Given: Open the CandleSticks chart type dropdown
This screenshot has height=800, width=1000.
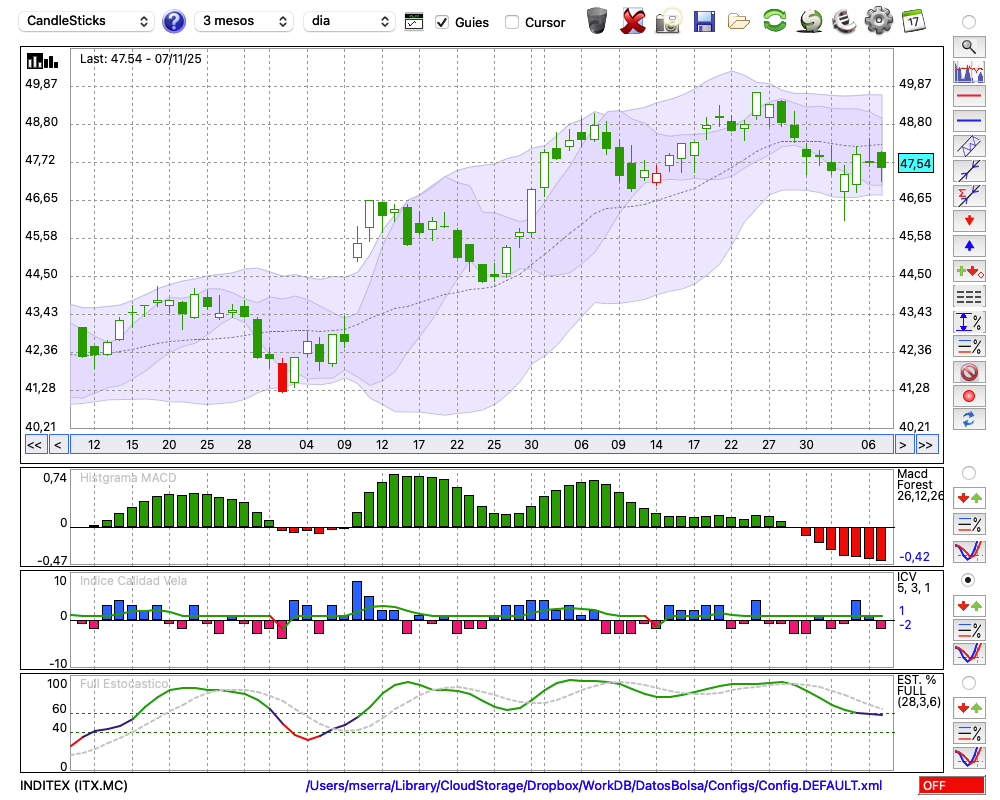Looking at the screenshot, I should (88, 21).
